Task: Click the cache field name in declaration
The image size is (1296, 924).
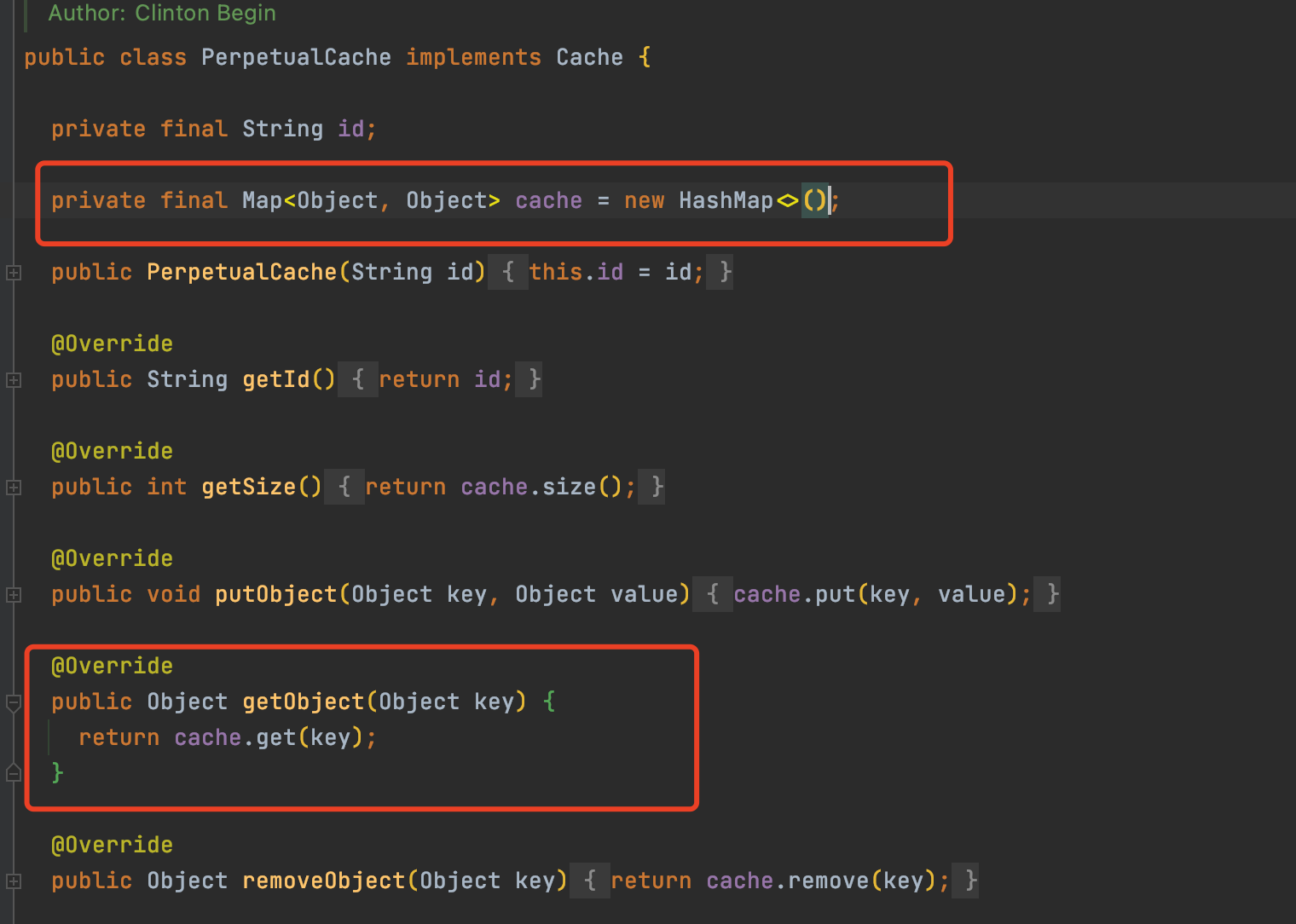Action: click(548, 200)
